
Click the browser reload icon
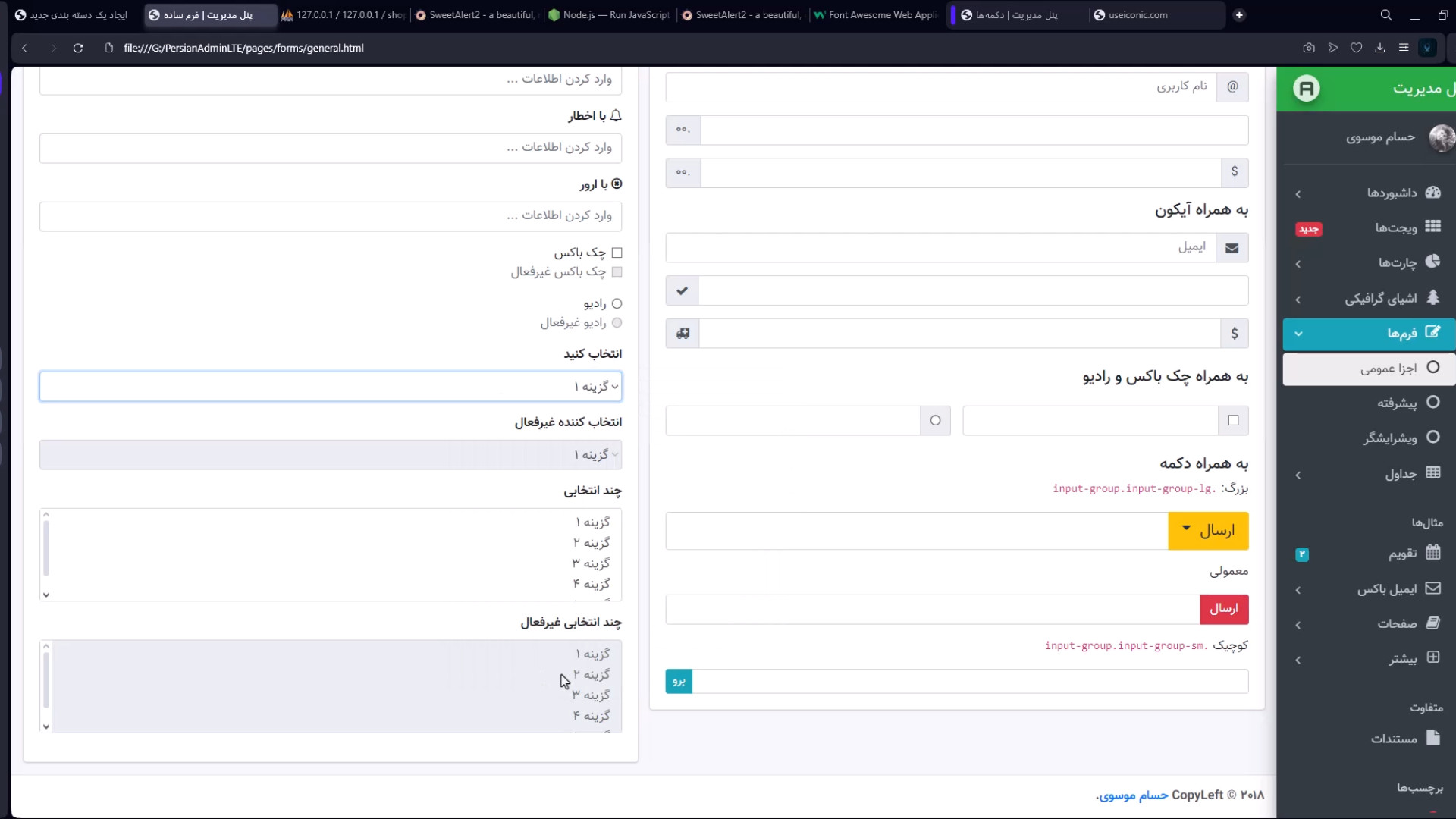click(x=78, y=48)
